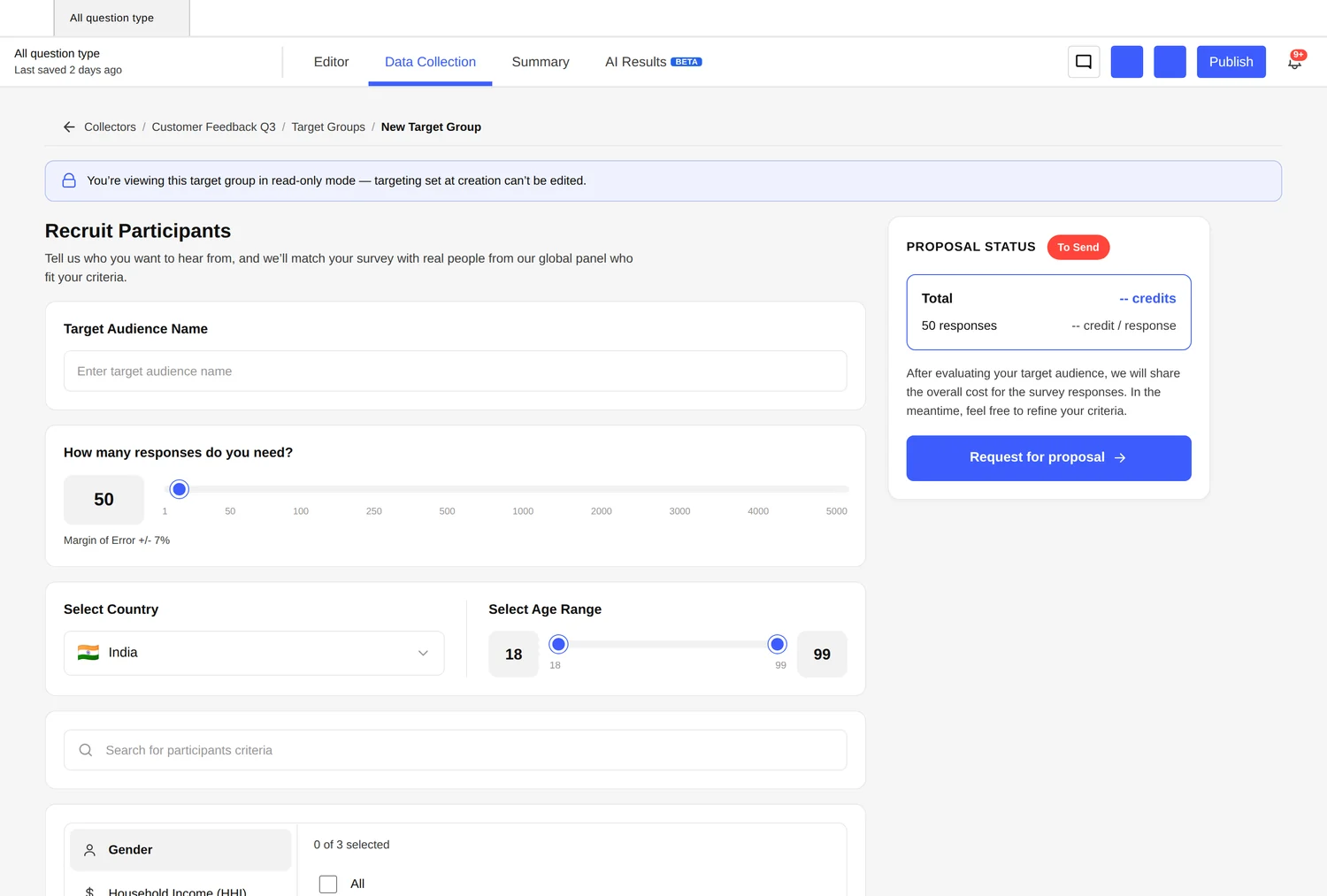
Task: Click the responses count slider handle
Action: (x=180, y=489)
